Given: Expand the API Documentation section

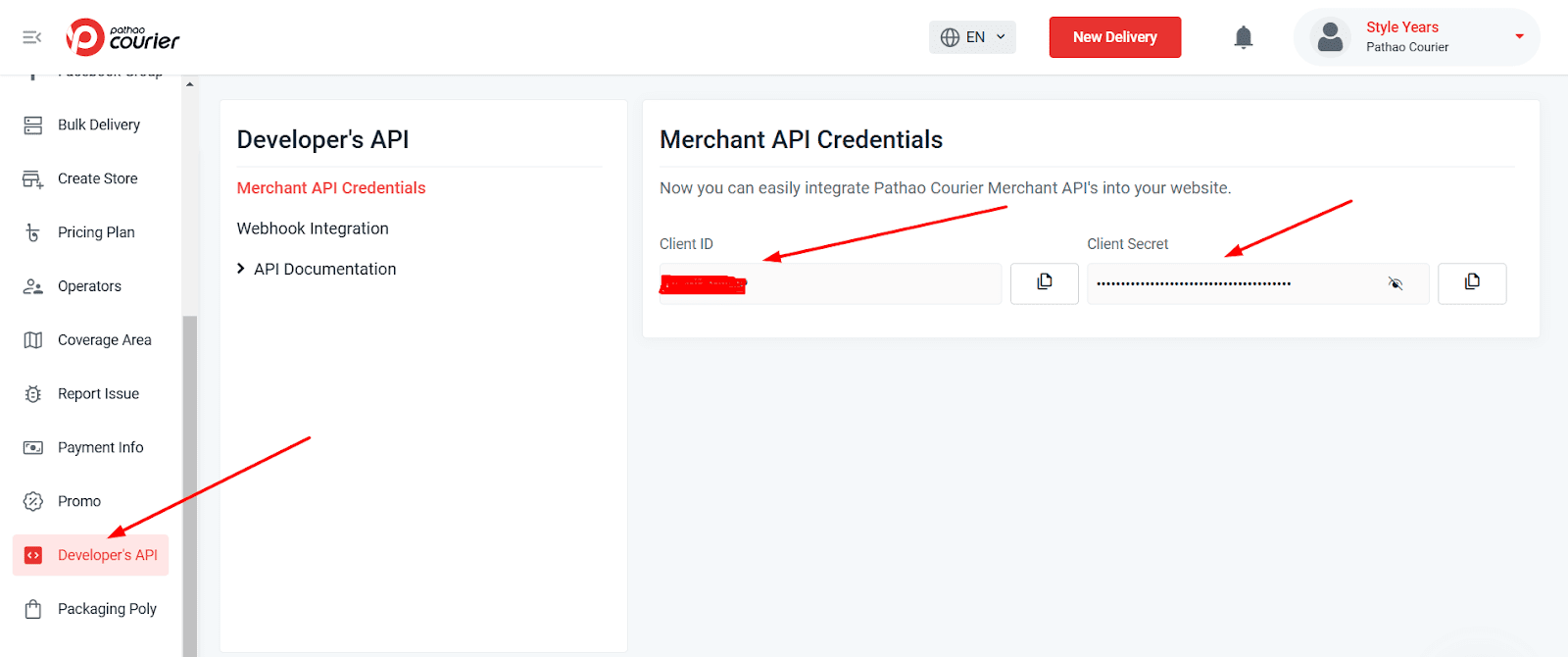Looking at the screenshot, I should click(x=241, y=269).
